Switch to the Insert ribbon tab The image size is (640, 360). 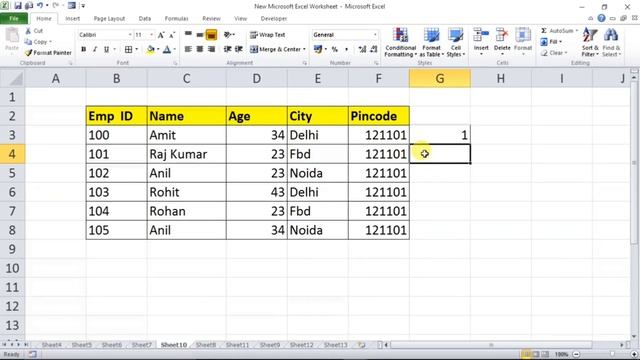point(72,18)
